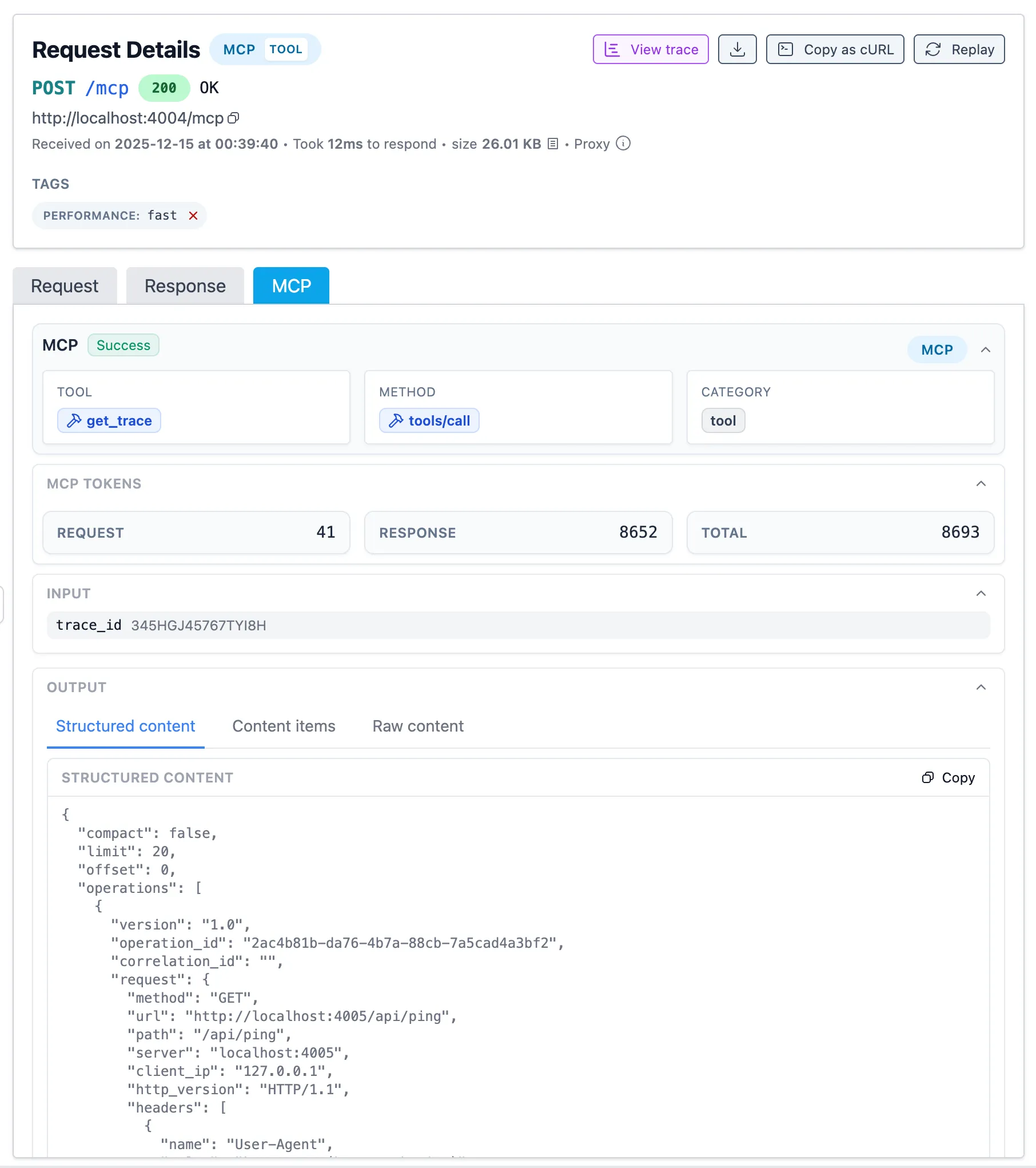Click the Replay button
Screen dimensions: 1036x1168
[959, 49]
